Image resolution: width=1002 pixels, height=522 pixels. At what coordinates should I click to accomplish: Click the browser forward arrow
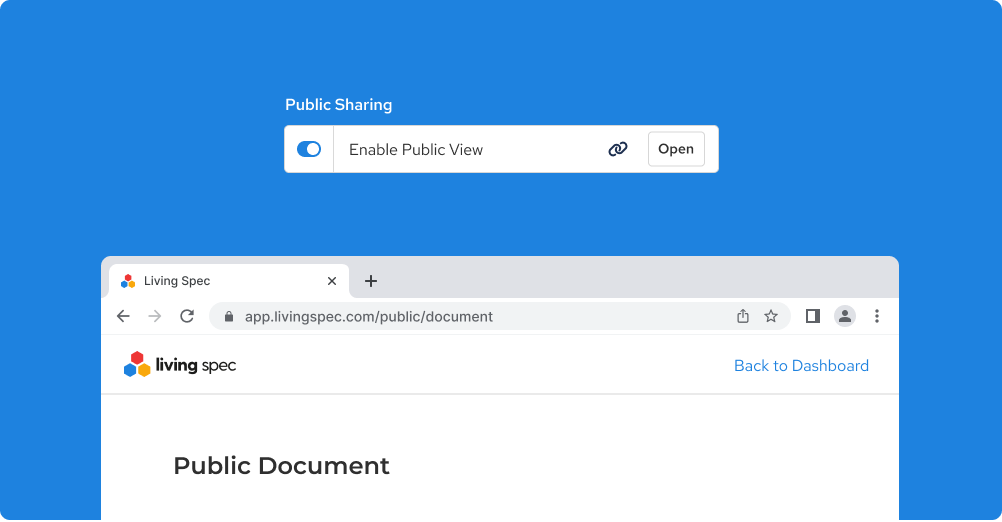[154, 316]
